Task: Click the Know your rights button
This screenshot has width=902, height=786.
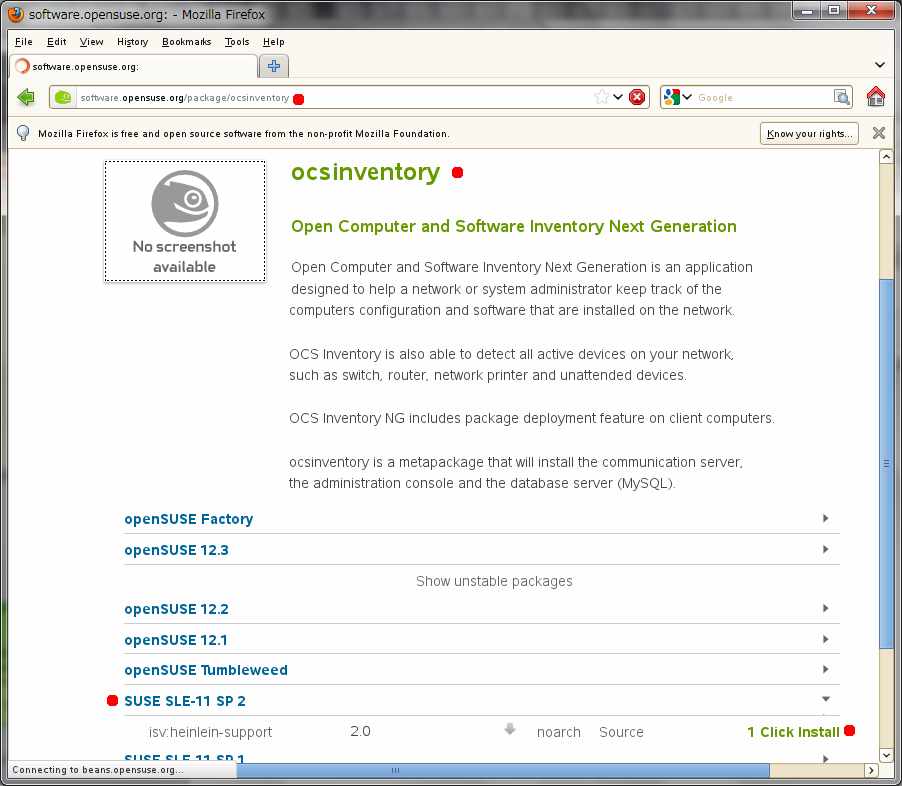Action: tap(809, 133)
